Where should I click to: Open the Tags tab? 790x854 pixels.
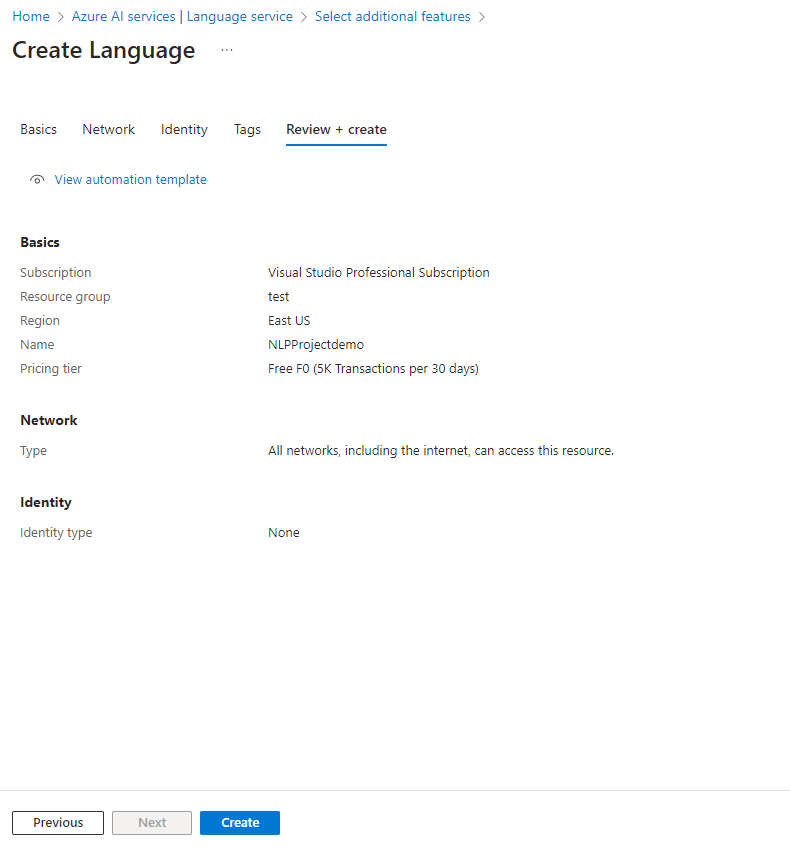point(247,130)
